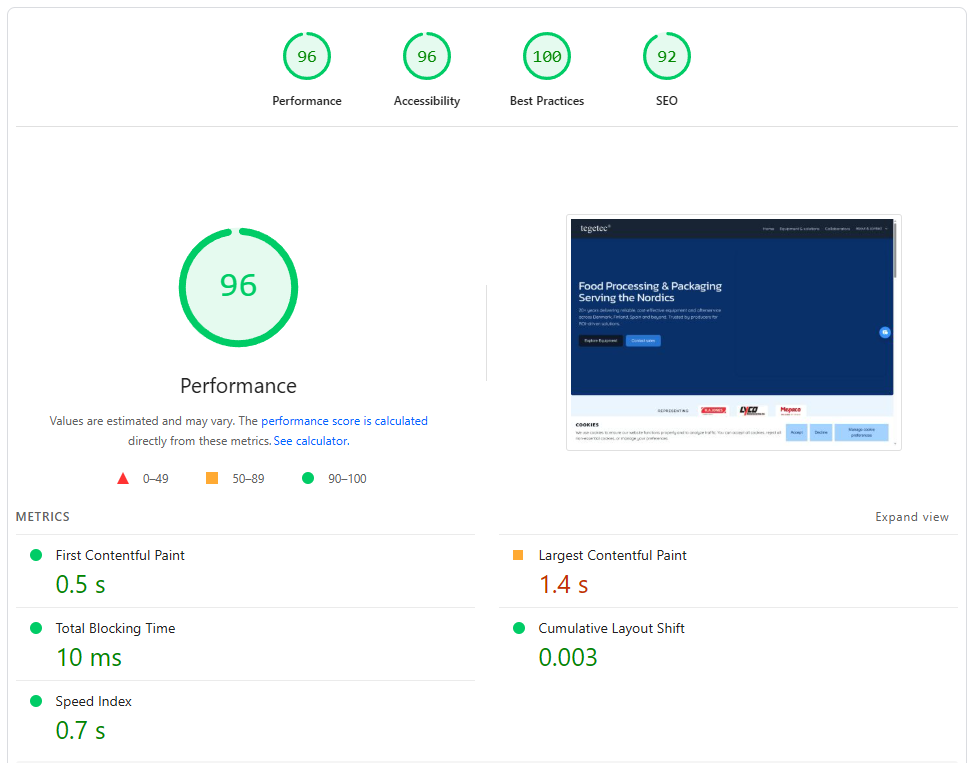Click the green circle legend icon for 90–100

point(308,478)
